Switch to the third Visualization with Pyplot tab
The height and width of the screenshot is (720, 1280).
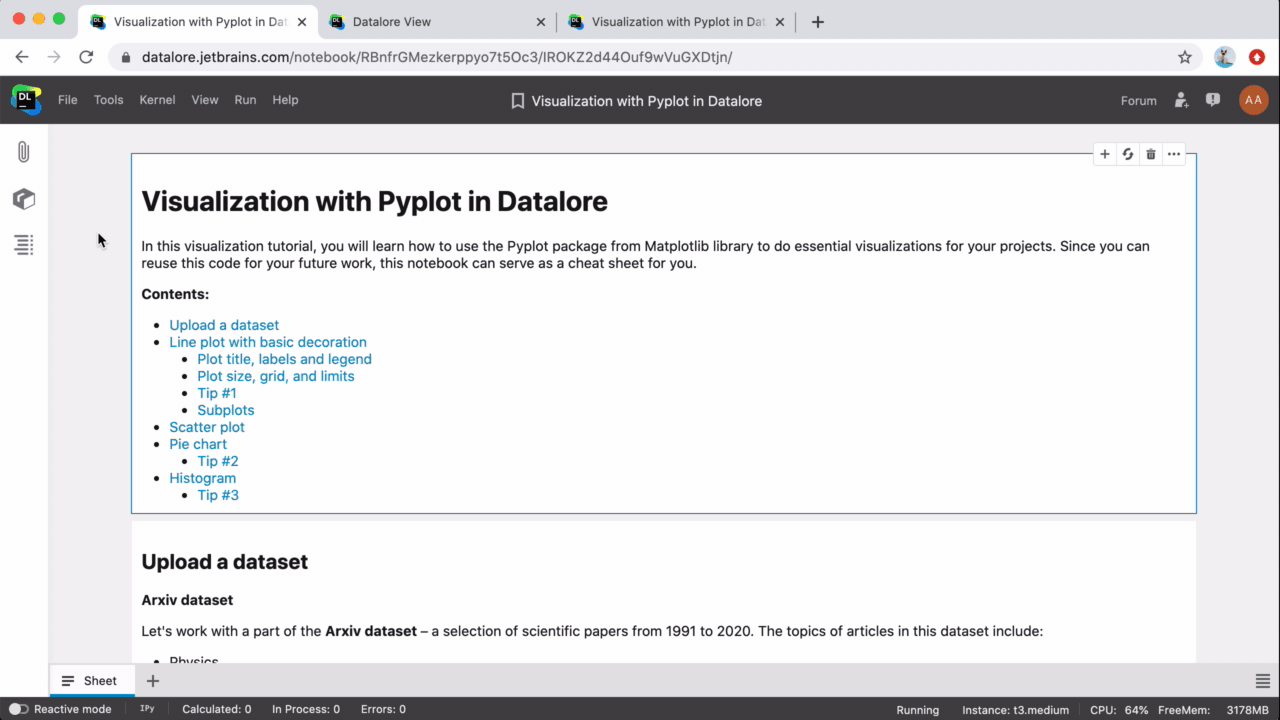(677, 21)
